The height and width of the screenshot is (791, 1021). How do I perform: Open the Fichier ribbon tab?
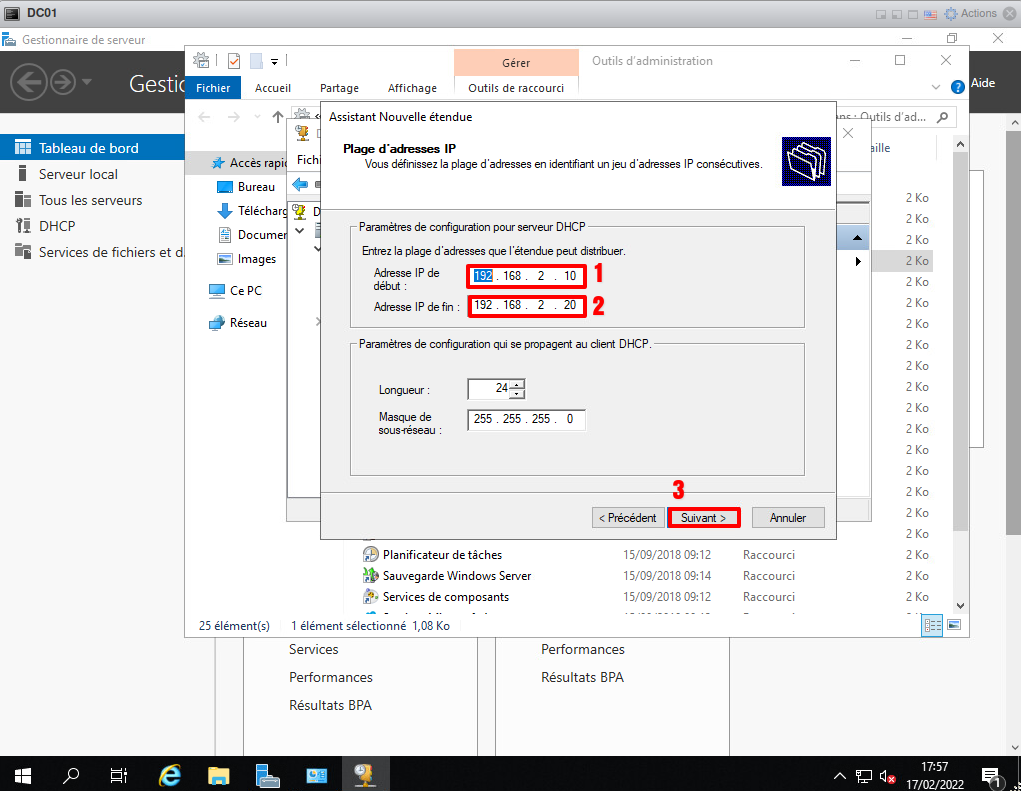coord(213,88)
